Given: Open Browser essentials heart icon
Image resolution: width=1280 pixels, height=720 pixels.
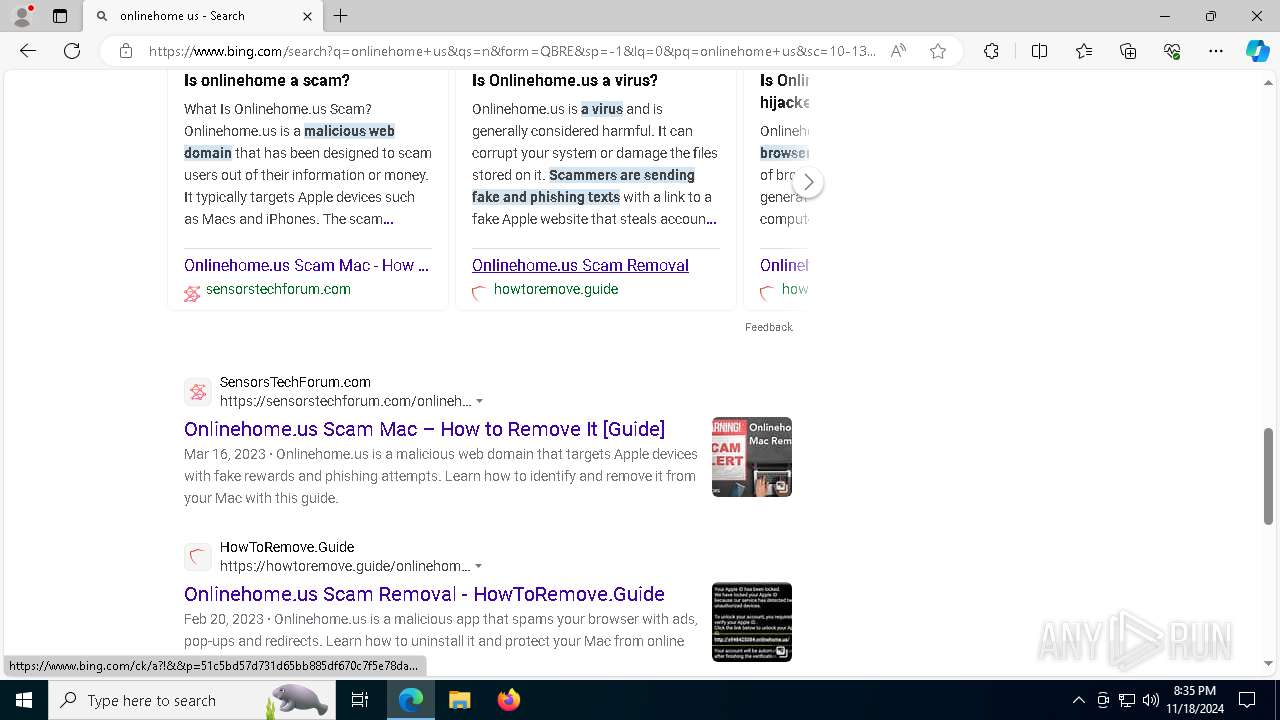Looking at the screenshot, I should coord(1172,51).
